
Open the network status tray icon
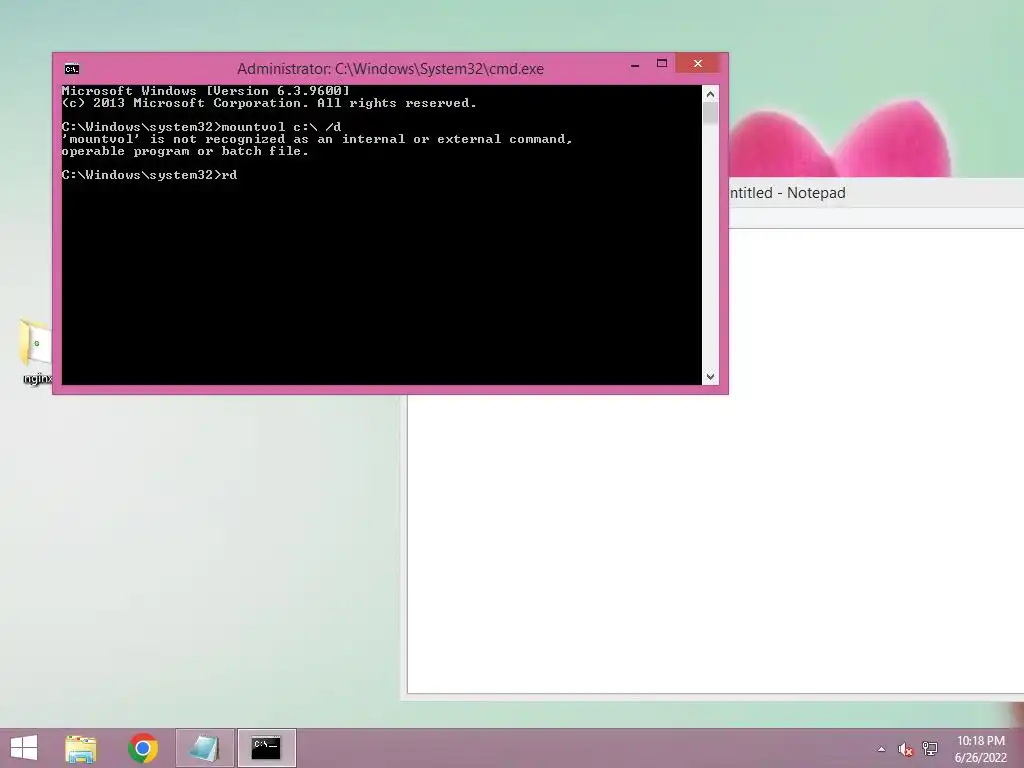tap(930, 749)
